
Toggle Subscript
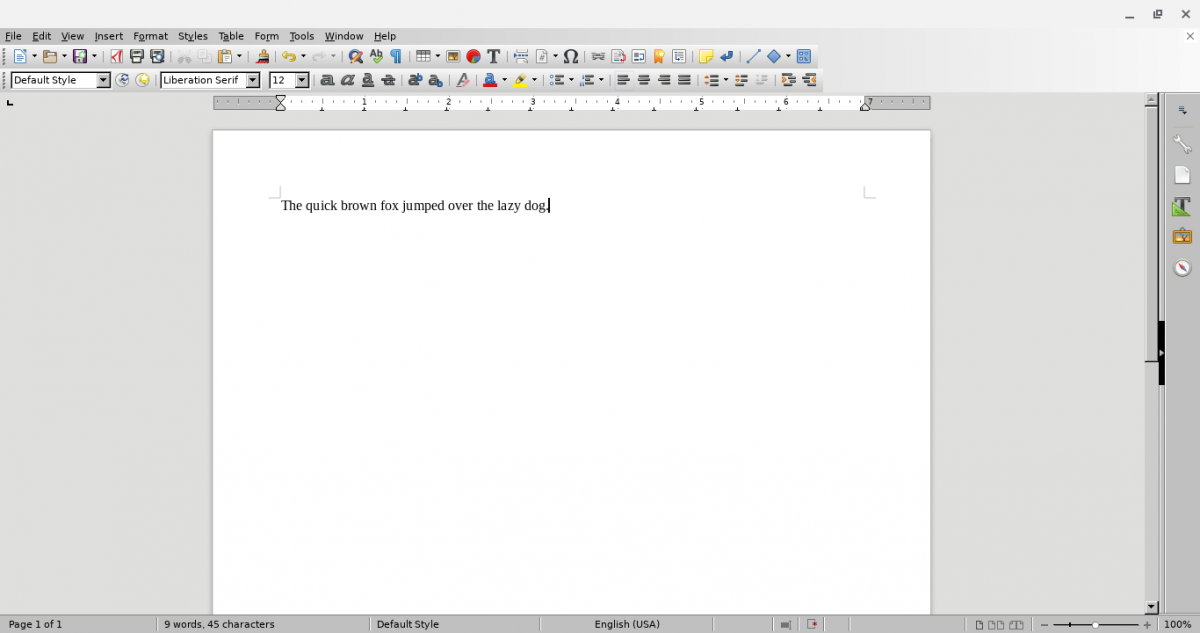coord(435,80)
